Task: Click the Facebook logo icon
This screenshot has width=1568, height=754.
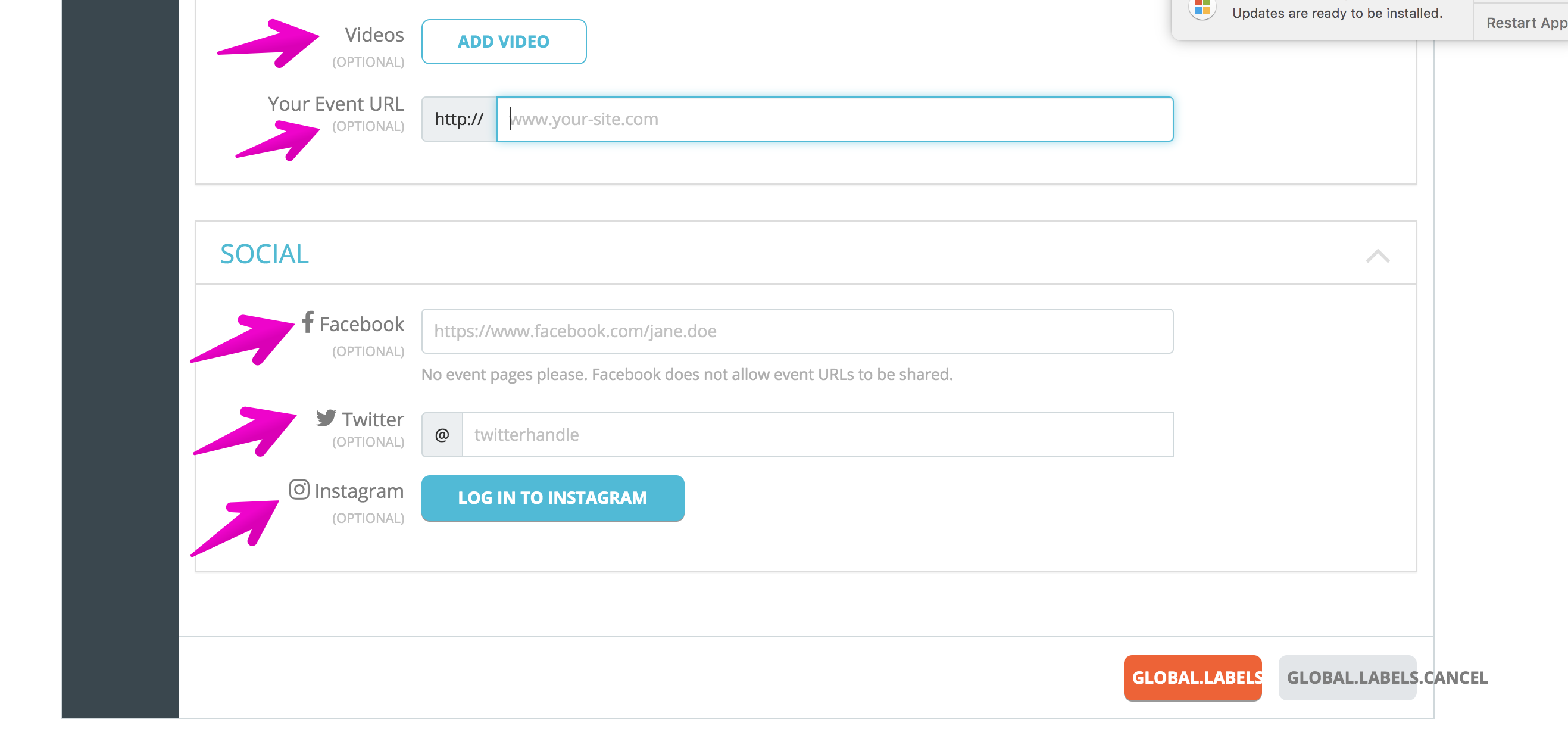Action: pyautogui.click(x=308, y=322)
